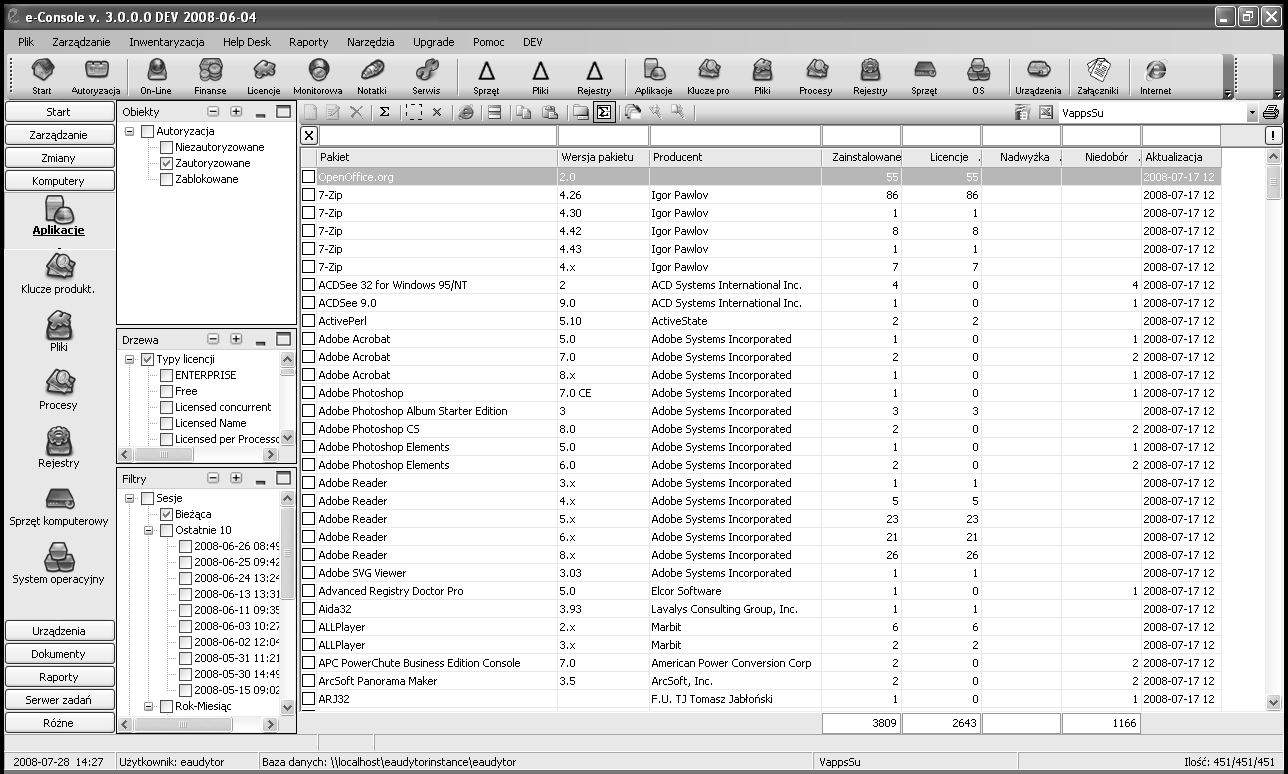The height and width of the screenshot is (774, 1288).
Task: Click the printer icon beside VappsSu
Action: point(1271,112)
